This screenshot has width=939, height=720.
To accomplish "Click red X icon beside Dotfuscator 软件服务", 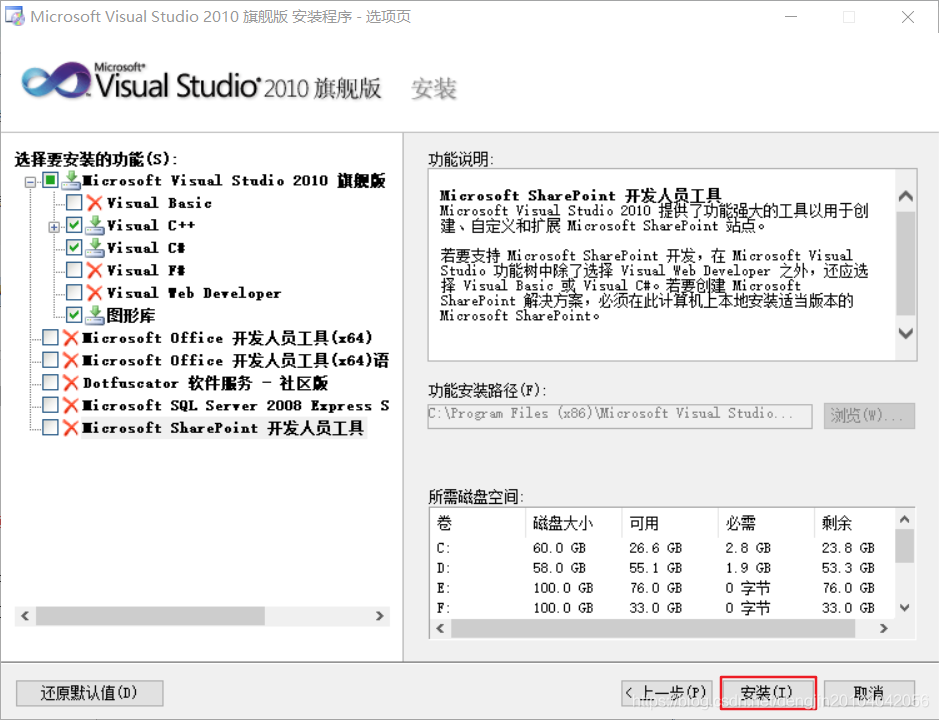I will click(x=71, y=383).
